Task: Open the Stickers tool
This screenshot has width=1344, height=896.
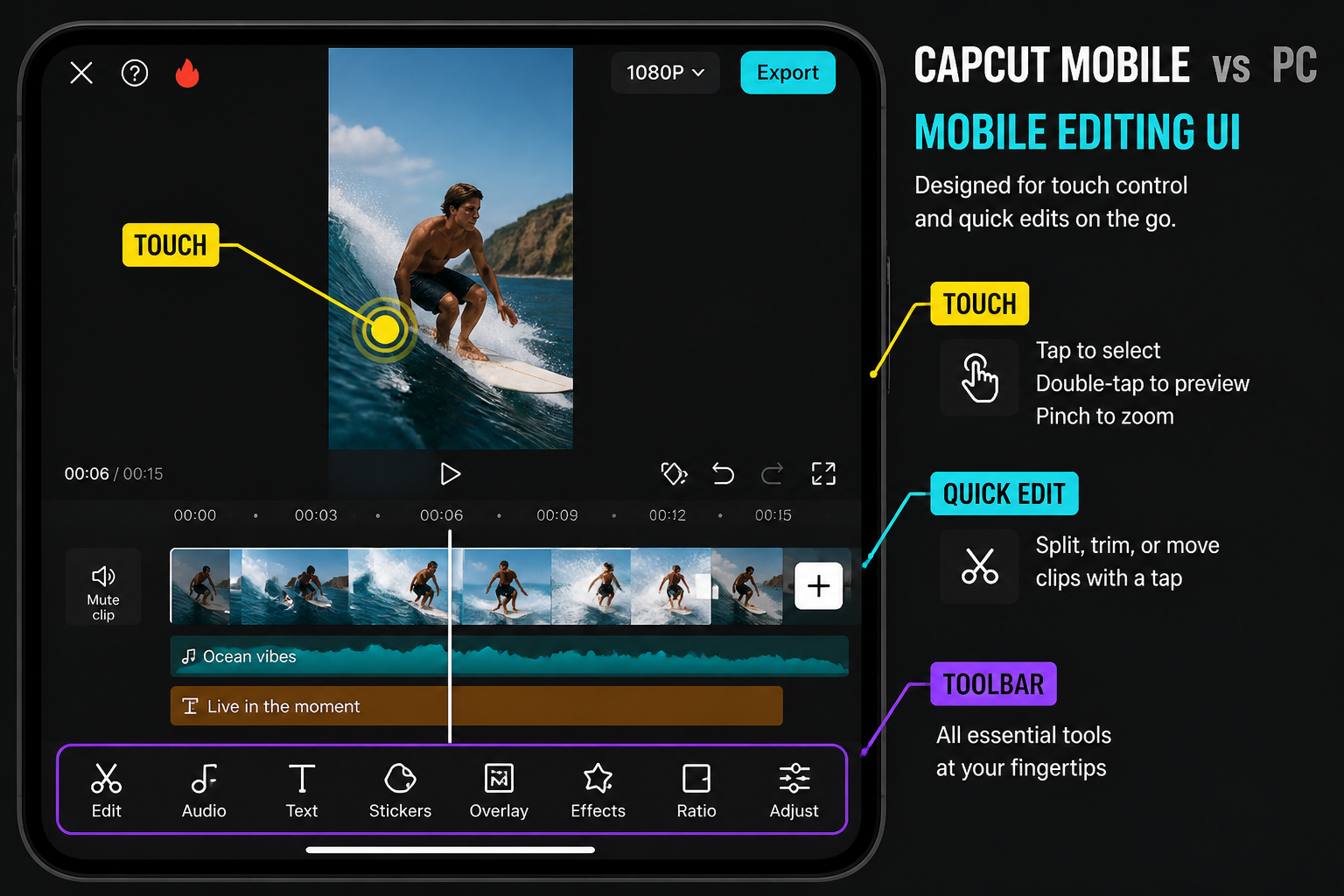Action: point(400,790)
